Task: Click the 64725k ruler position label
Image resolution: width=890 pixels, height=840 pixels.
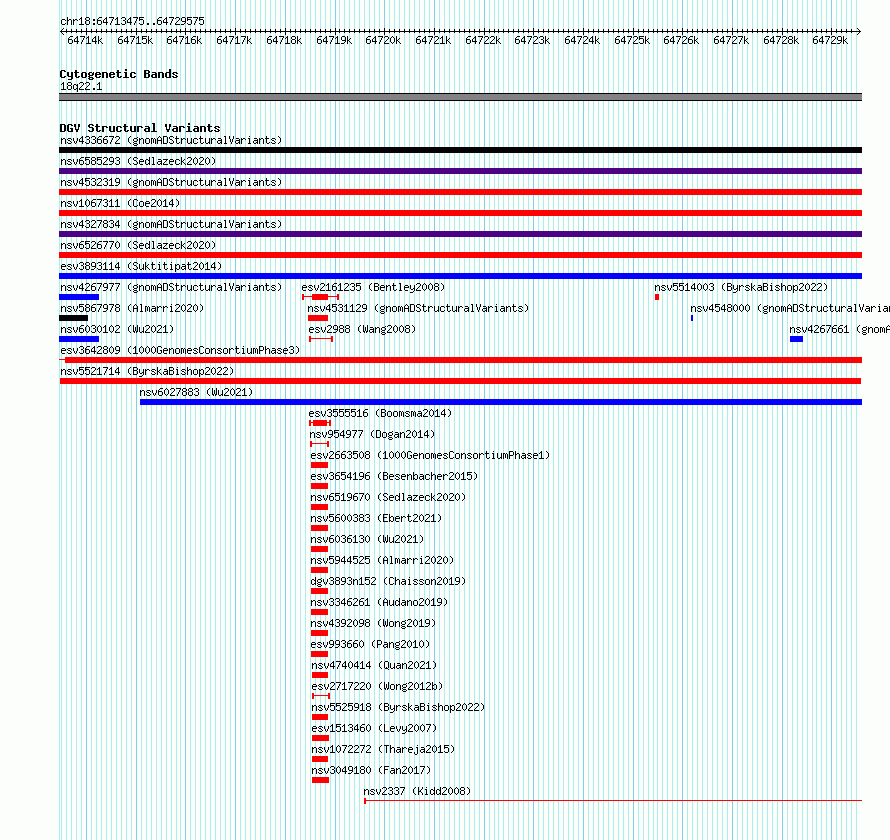Action: pos(632,40)
